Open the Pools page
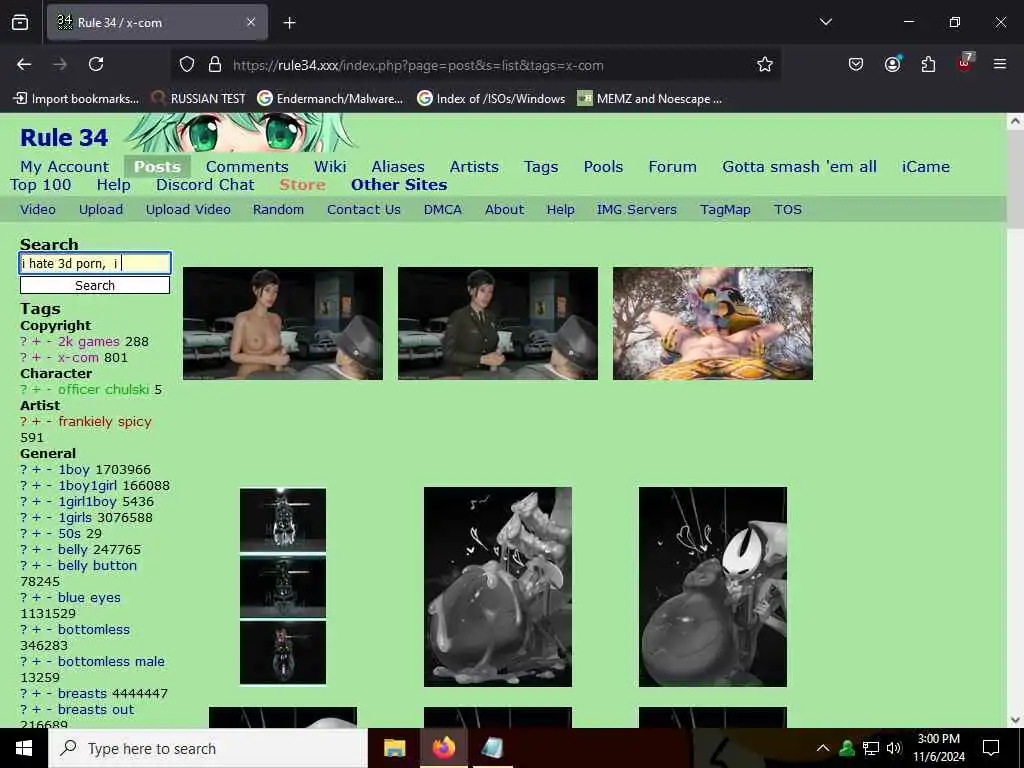 coord(603,167)
